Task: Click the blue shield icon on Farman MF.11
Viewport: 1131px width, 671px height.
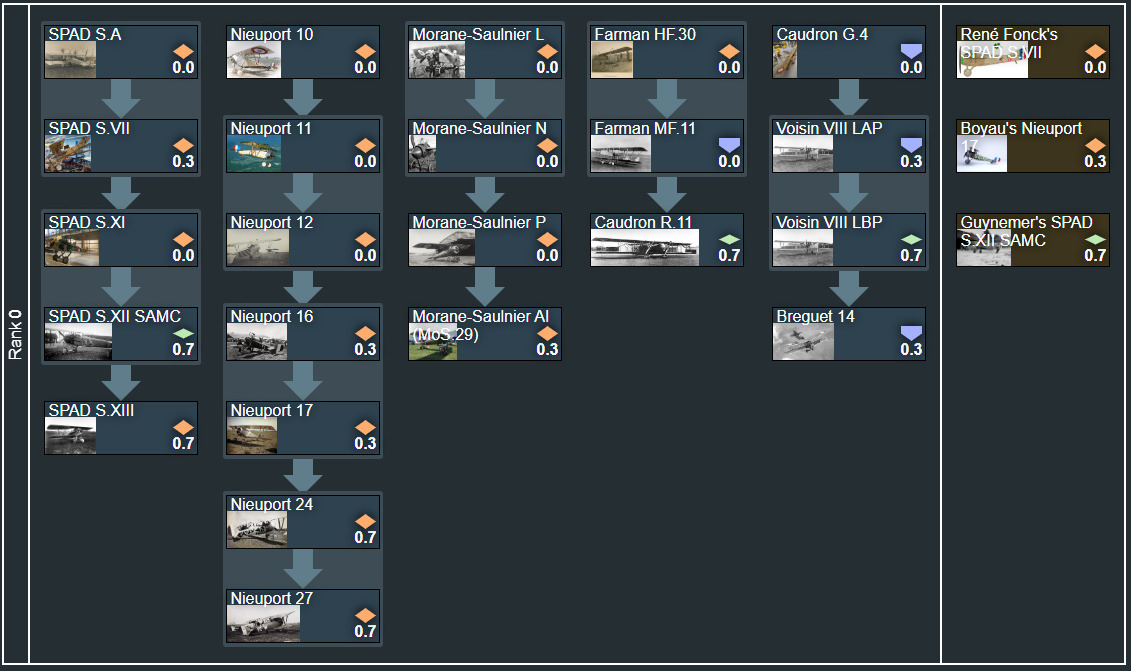Action: click(x=729, y=146)
